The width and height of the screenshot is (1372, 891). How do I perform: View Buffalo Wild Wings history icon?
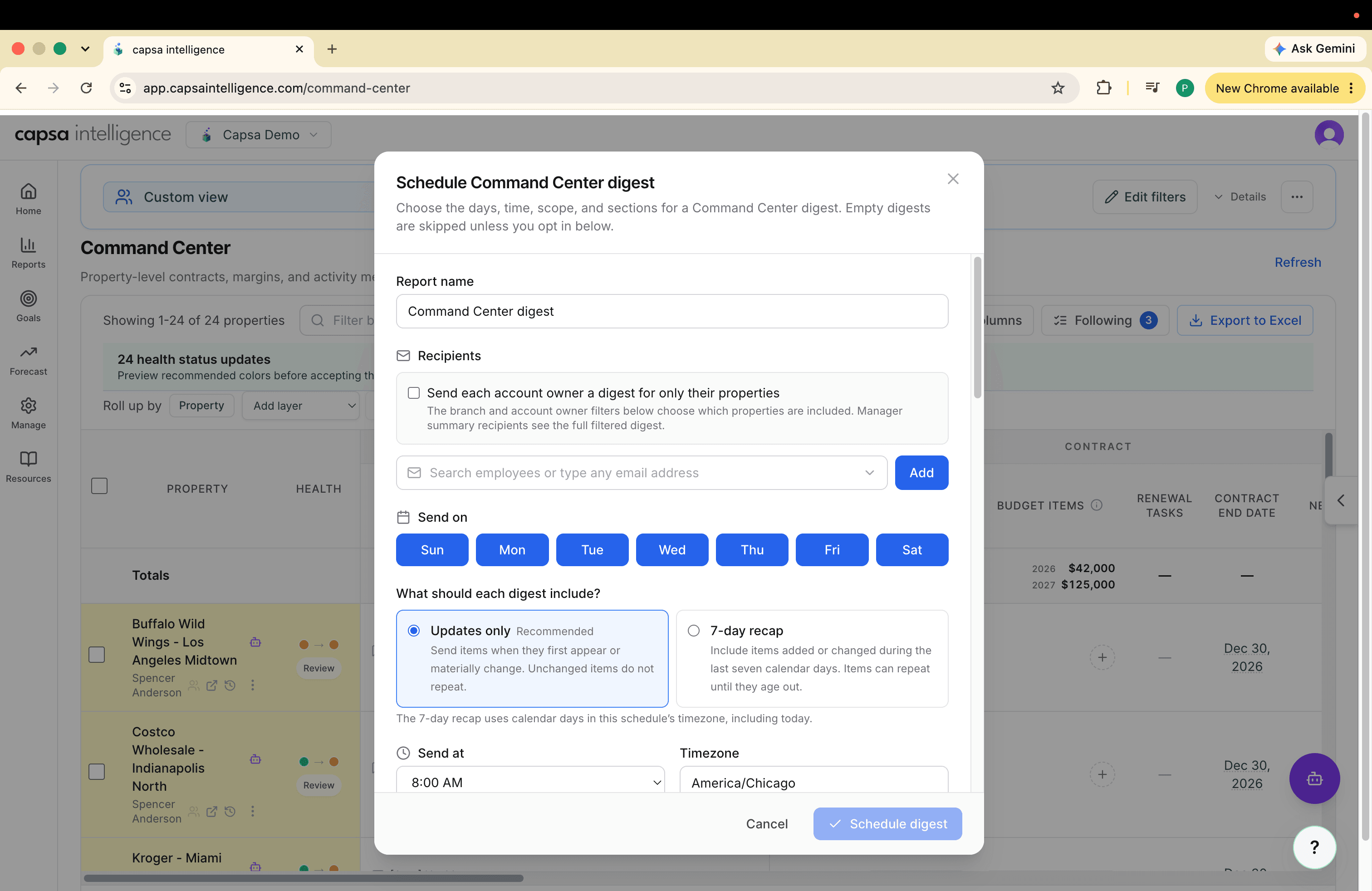230,685
